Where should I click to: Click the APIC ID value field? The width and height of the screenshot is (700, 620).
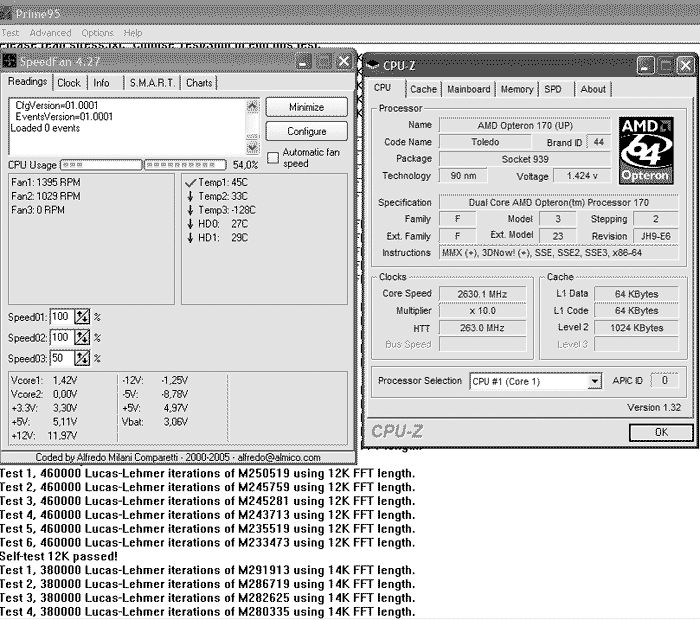pos(664,380)
